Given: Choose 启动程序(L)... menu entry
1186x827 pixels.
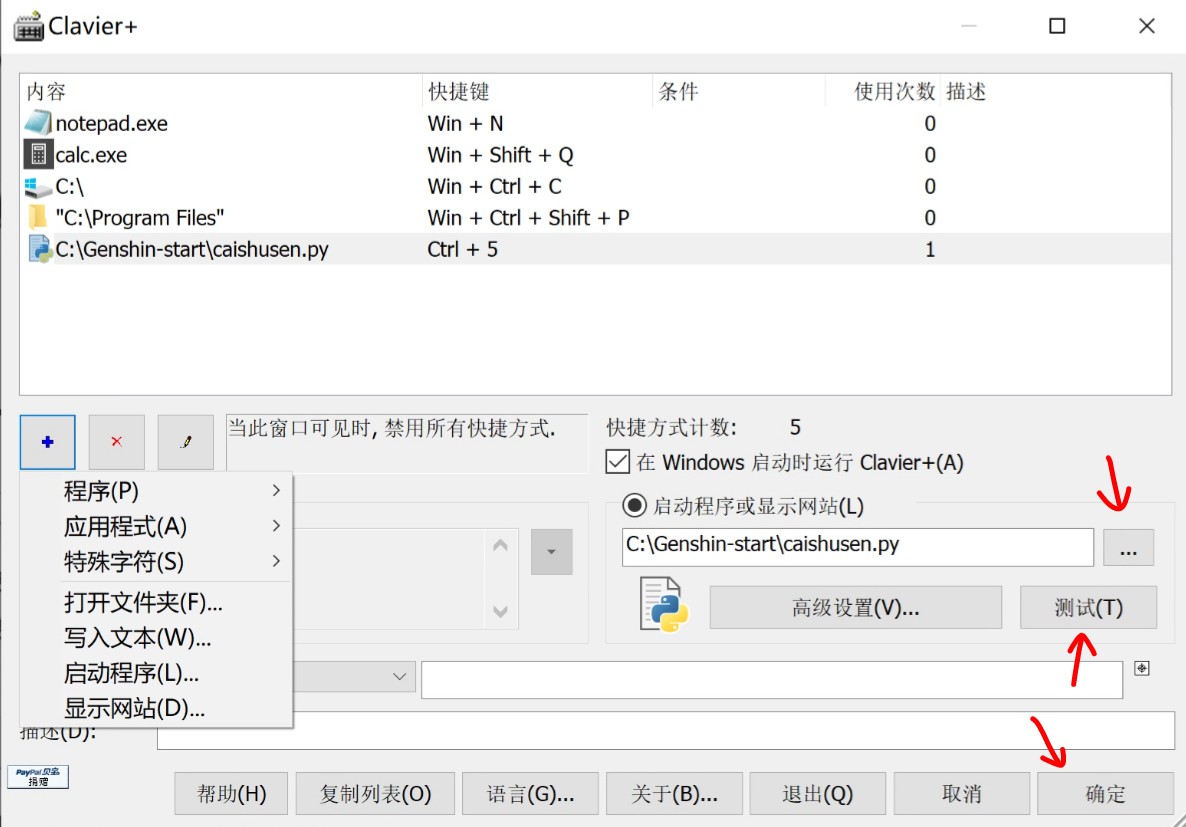Looking at the screenshot, I should coord(156,673).
